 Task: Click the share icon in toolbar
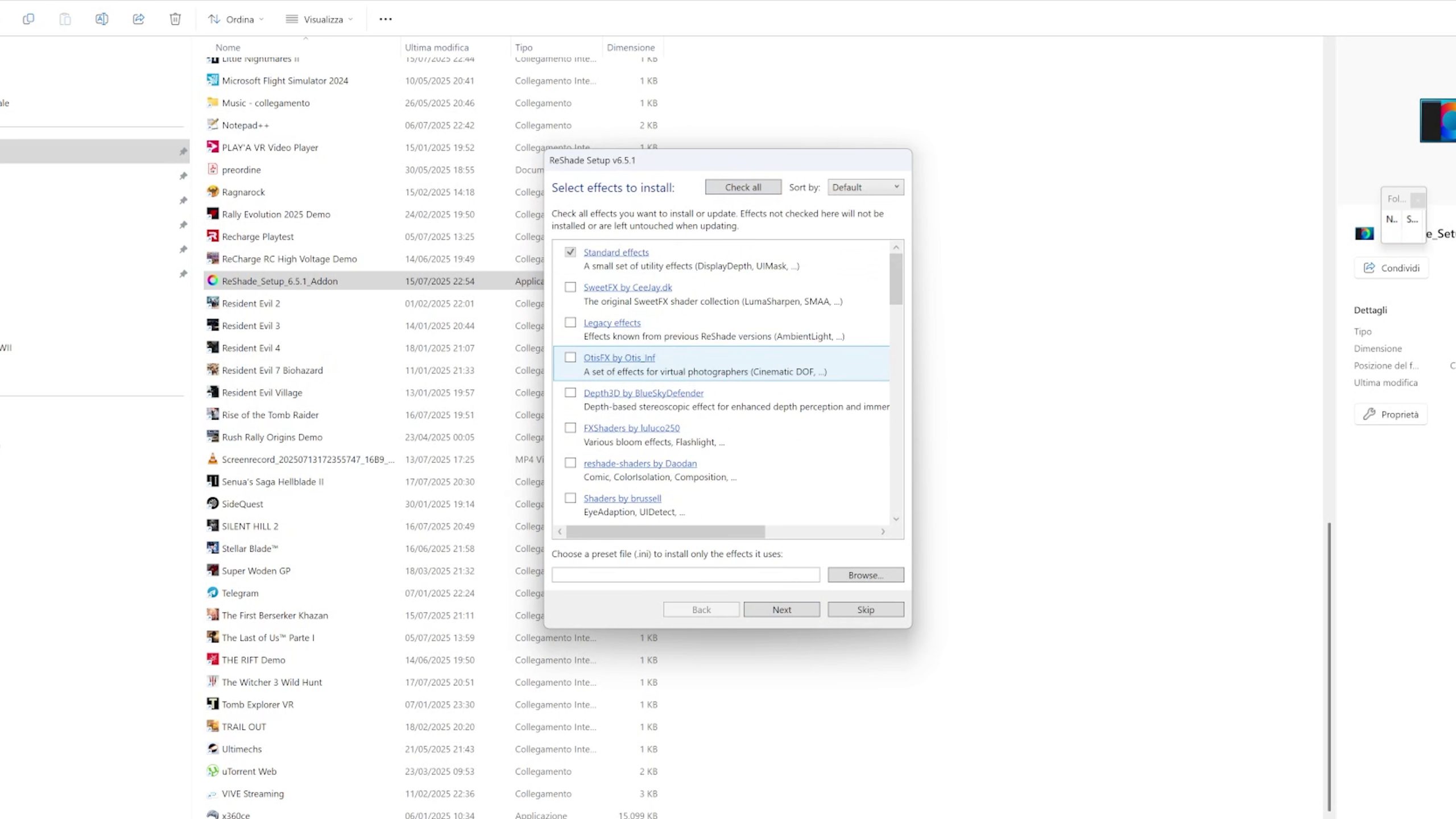pos(138,19)
